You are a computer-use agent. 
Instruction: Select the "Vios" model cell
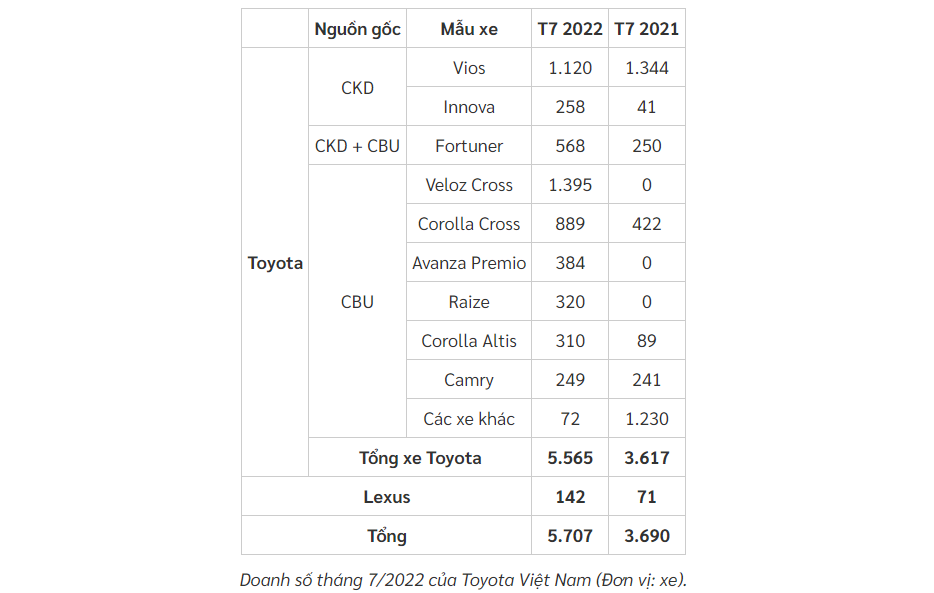coord(469,68)
